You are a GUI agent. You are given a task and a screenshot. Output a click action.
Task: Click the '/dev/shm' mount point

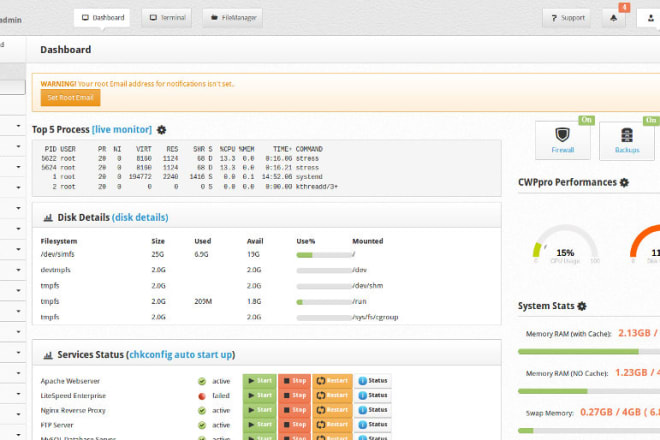tap(367, 285)
